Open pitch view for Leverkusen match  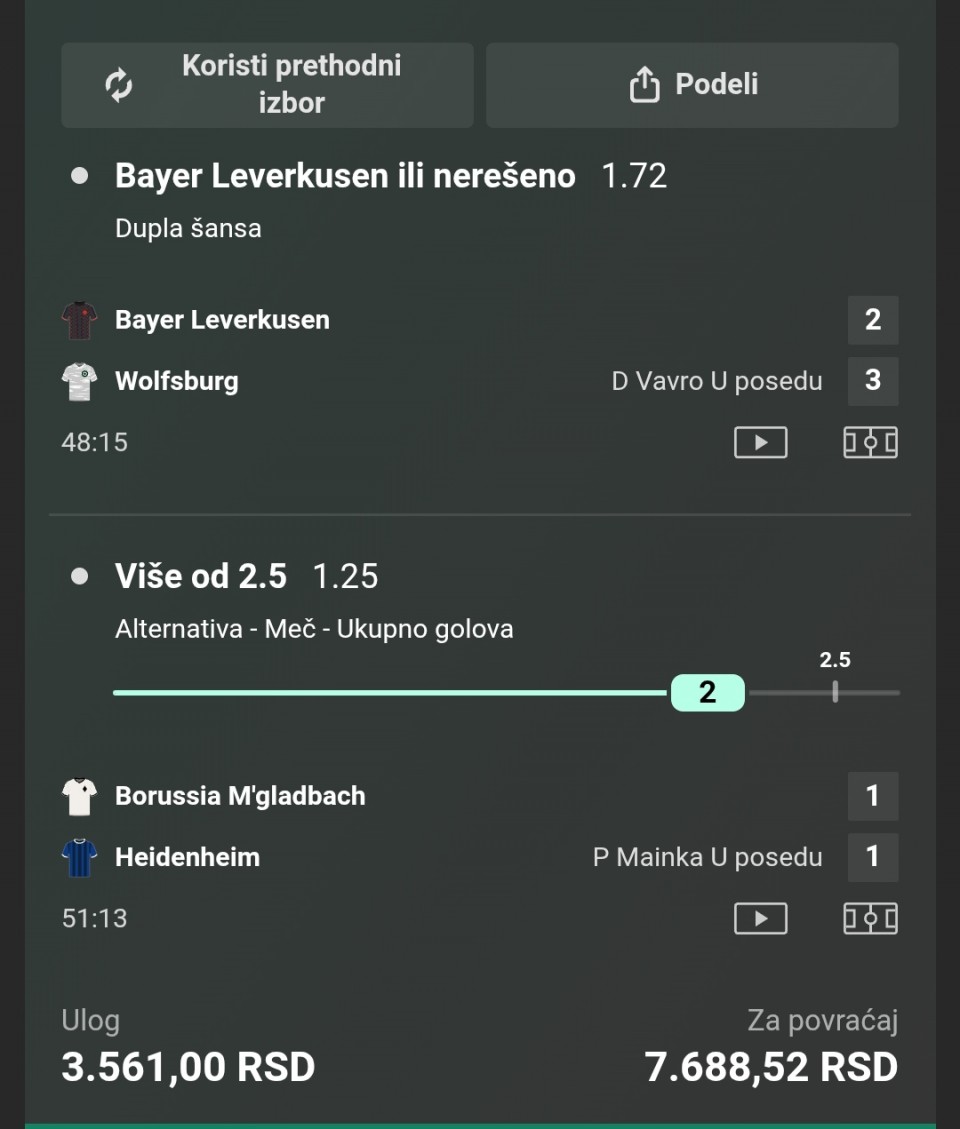click(870, 442)
